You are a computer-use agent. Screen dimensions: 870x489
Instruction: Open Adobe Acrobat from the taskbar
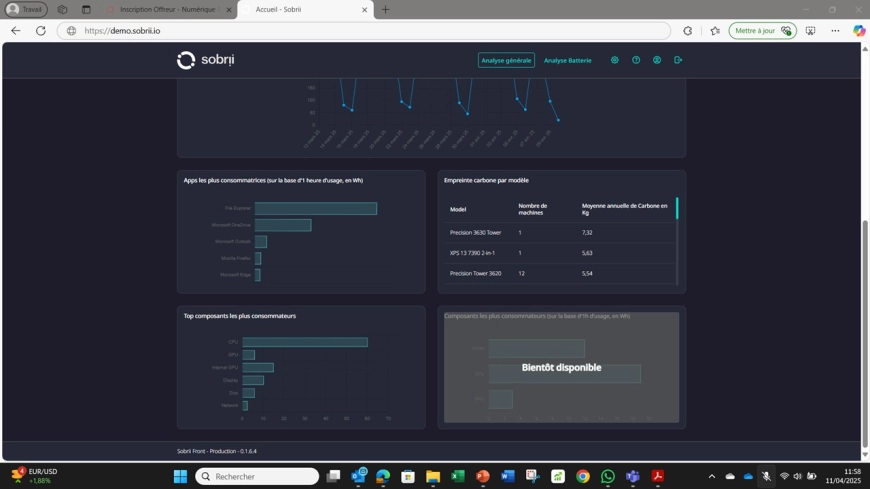click(x=657, y=476)
